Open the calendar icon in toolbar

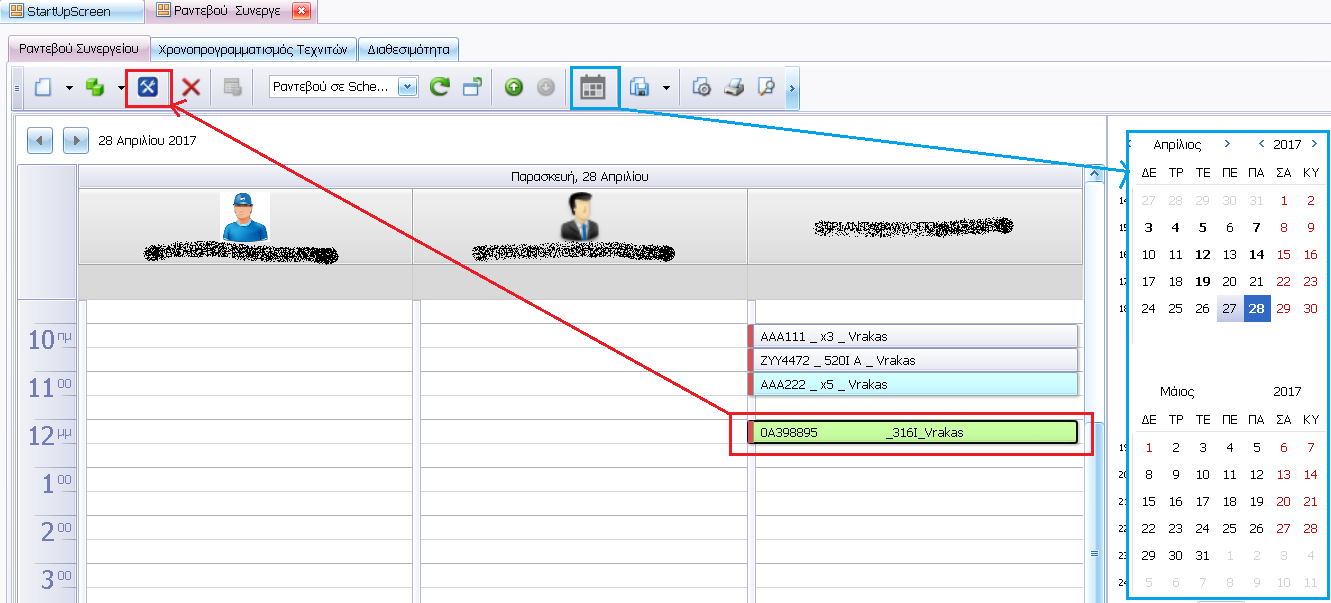(x=594, y=88)
